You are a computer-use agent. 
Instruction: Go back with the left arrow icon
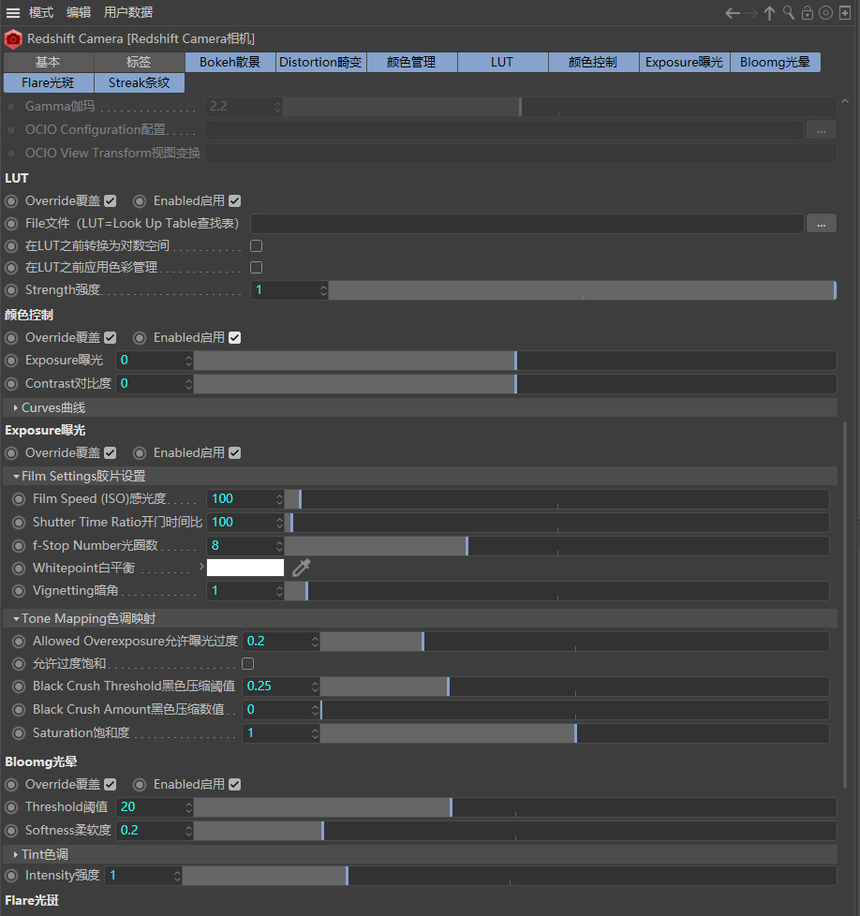(732, 13)
